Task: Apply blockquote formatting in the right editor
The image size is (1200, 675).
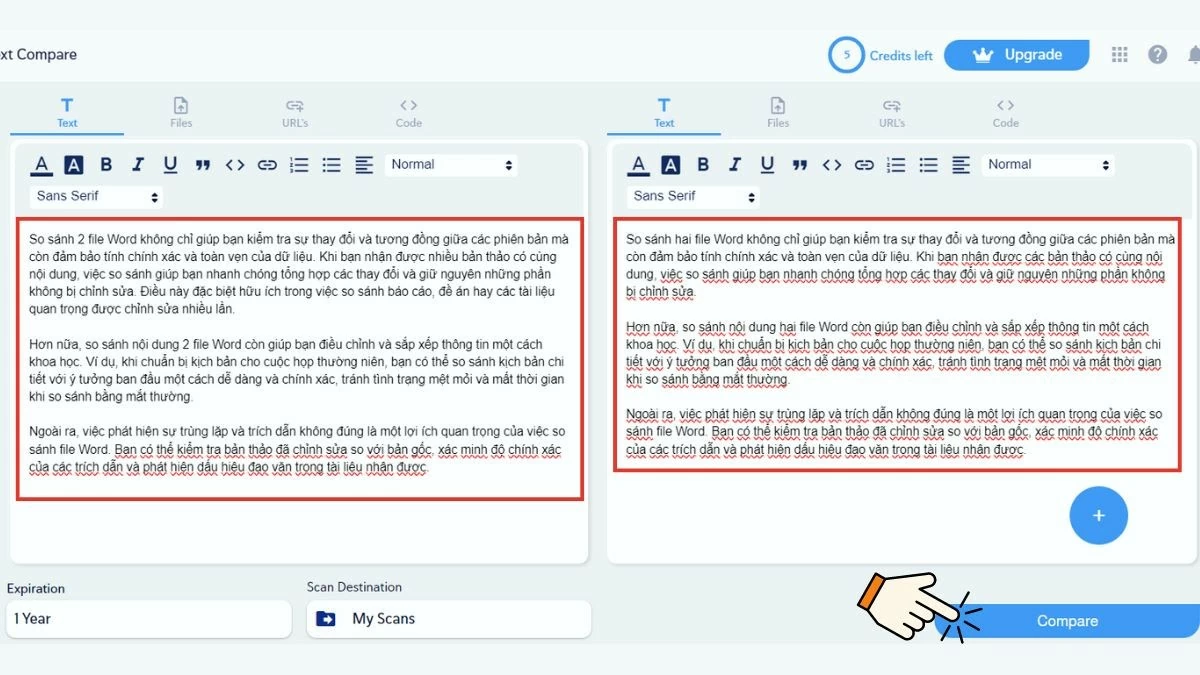Action: [799, 164]
